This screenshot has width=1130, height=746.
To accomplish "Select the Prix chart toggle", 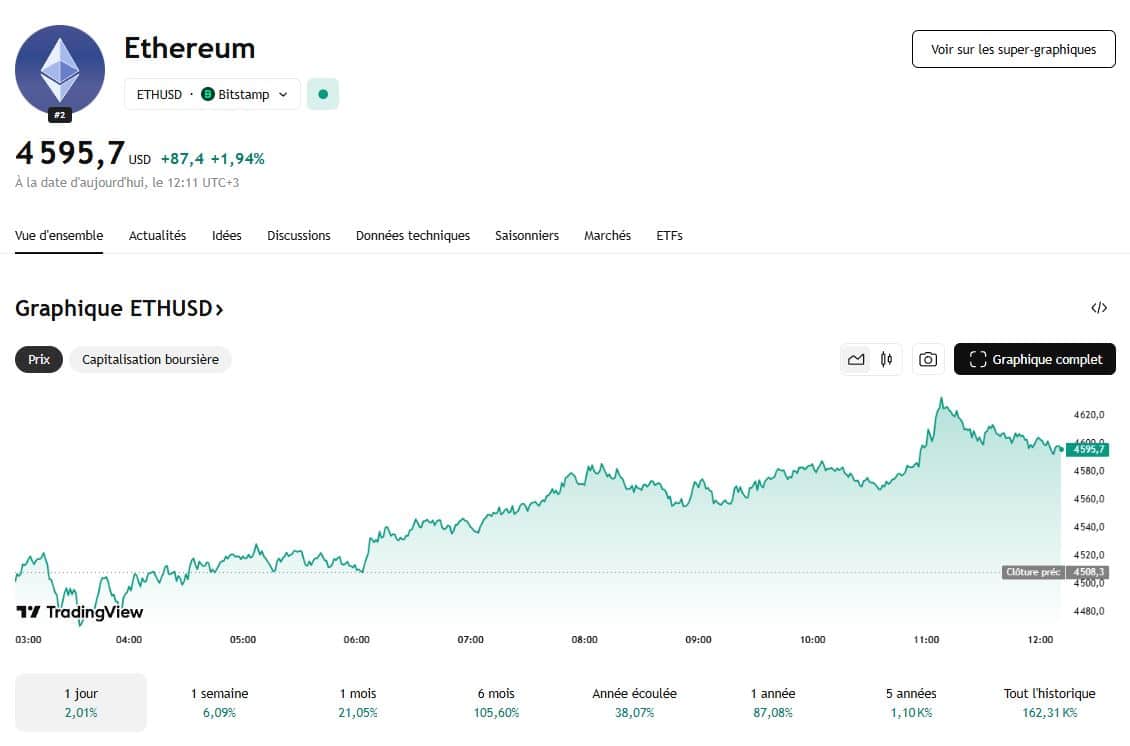I will pyautogui.click(x=39, y=360).
